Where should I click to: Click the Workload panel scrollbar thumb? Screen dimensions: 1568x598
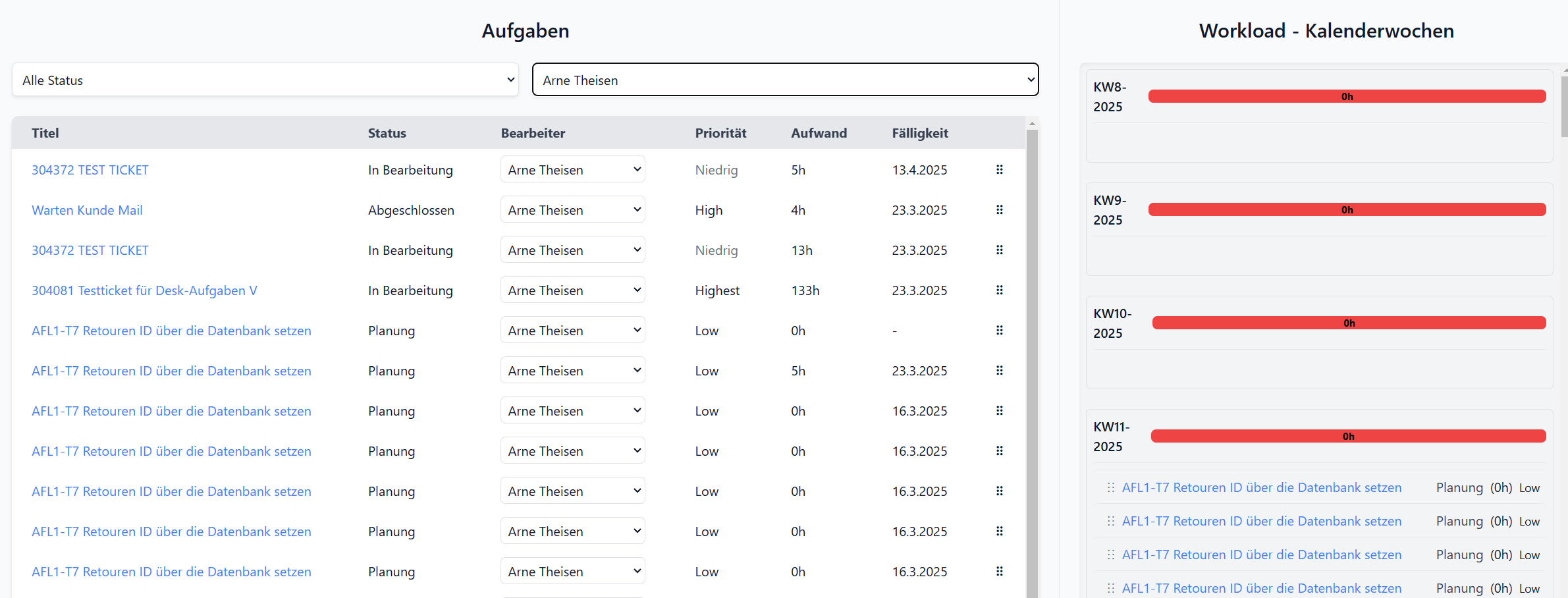click(x=1565, y=106)
